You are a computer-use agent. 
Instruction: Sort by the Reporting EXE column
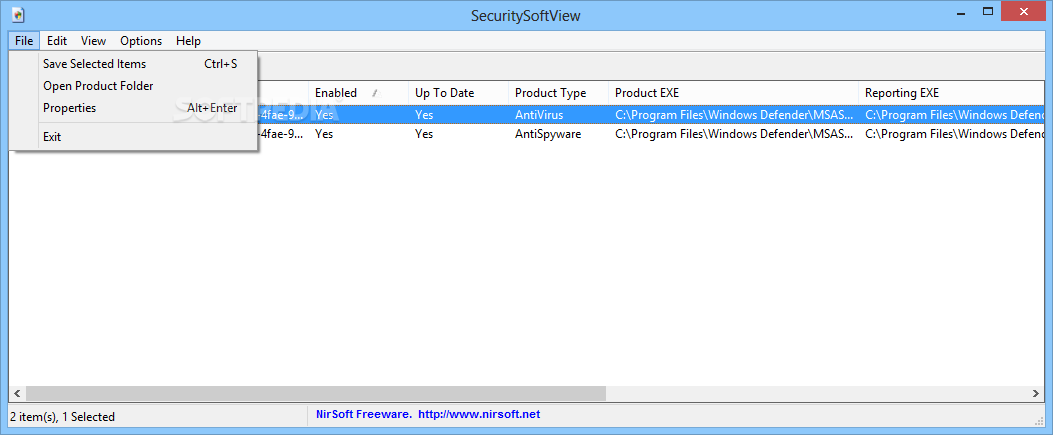click(x=951, y=93)
